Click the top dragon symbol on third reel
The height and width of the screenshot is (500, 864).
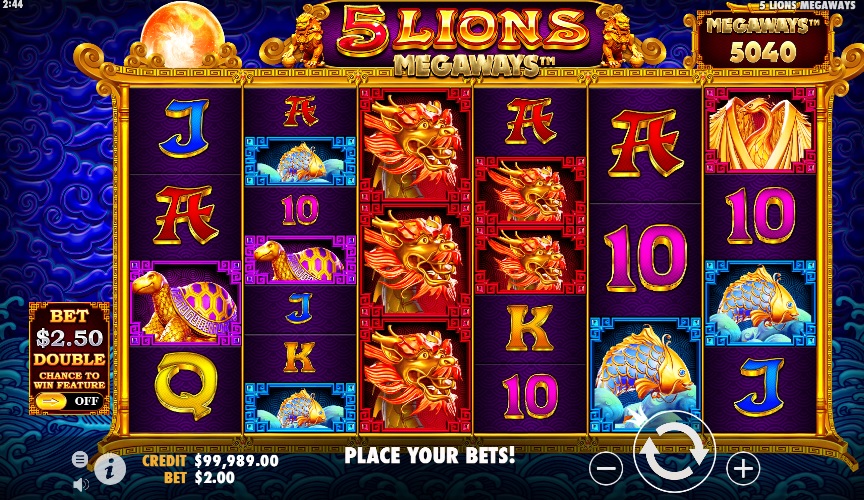coord(415,146)
